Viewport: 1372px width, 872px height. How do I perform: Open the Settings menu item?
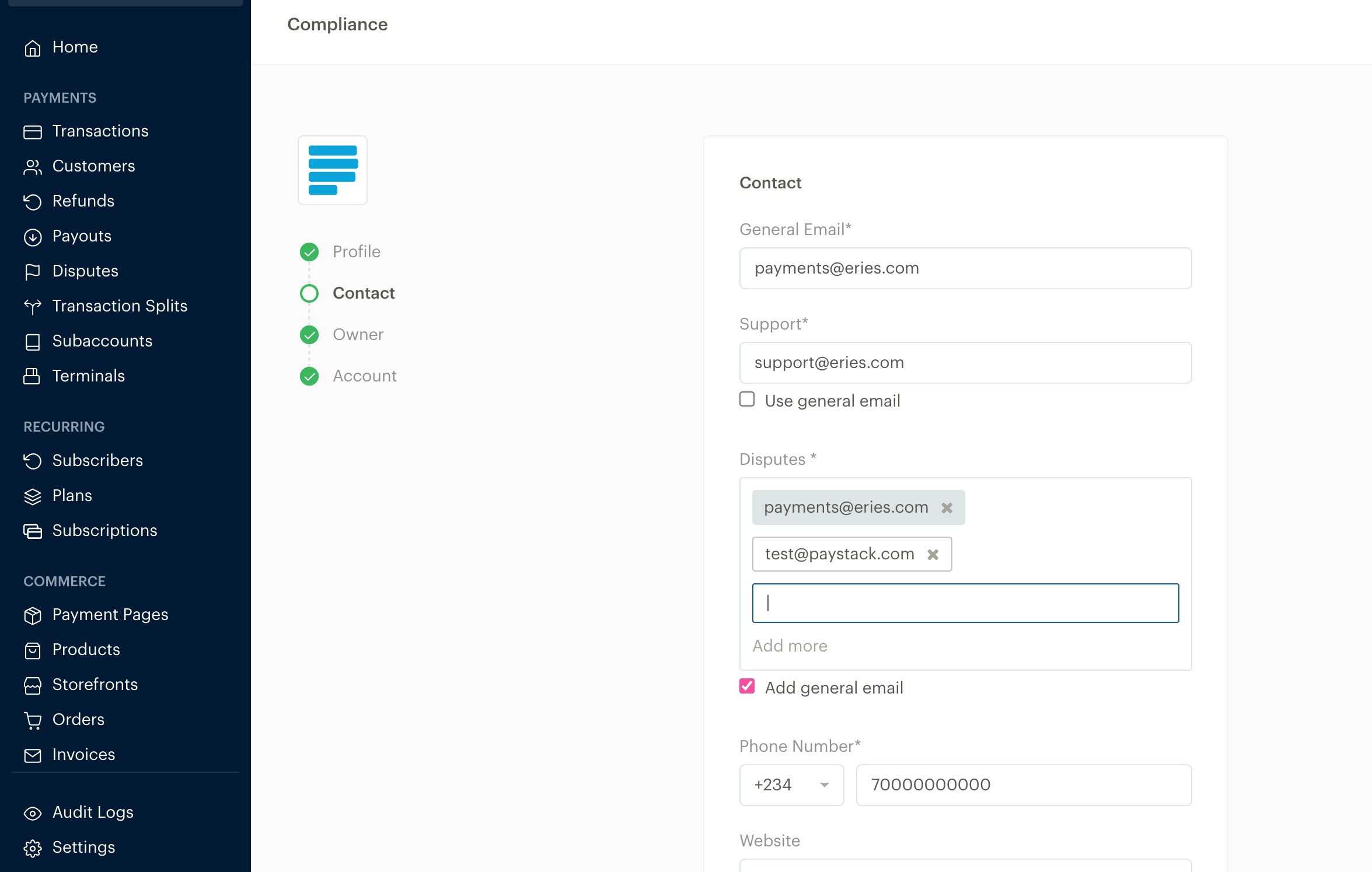(84, 847)
